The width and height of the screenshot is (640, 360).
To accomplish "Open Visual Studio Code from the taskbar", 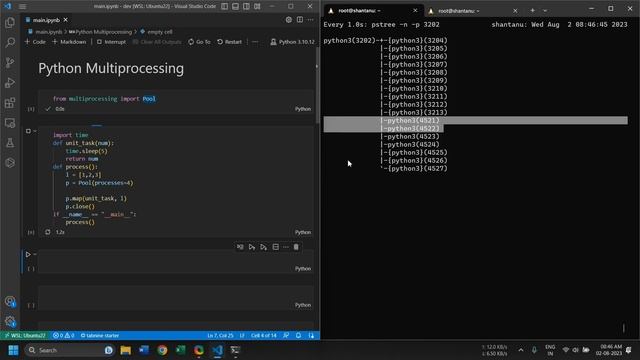I will [218, 350].
